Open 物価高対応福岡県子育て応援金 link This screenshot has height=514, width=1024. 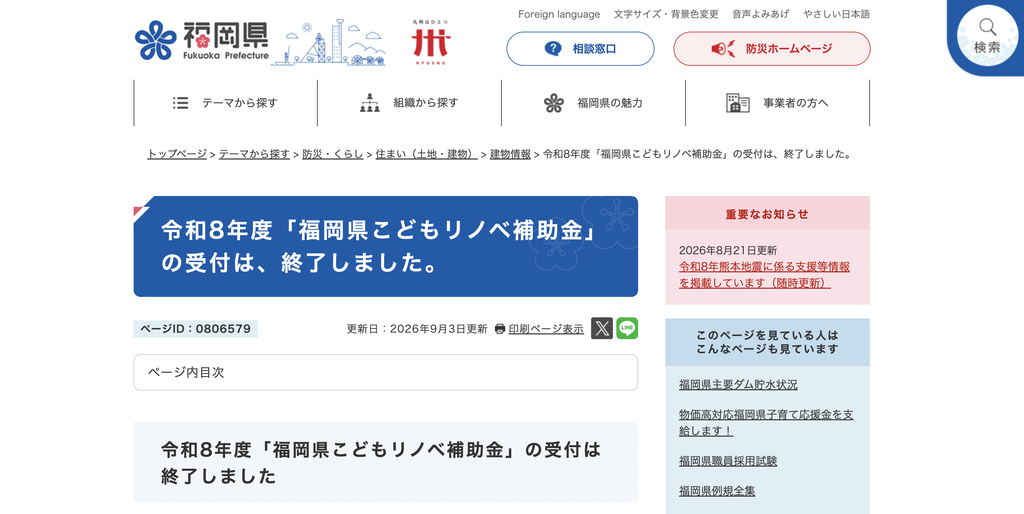[x=766, y=423]
